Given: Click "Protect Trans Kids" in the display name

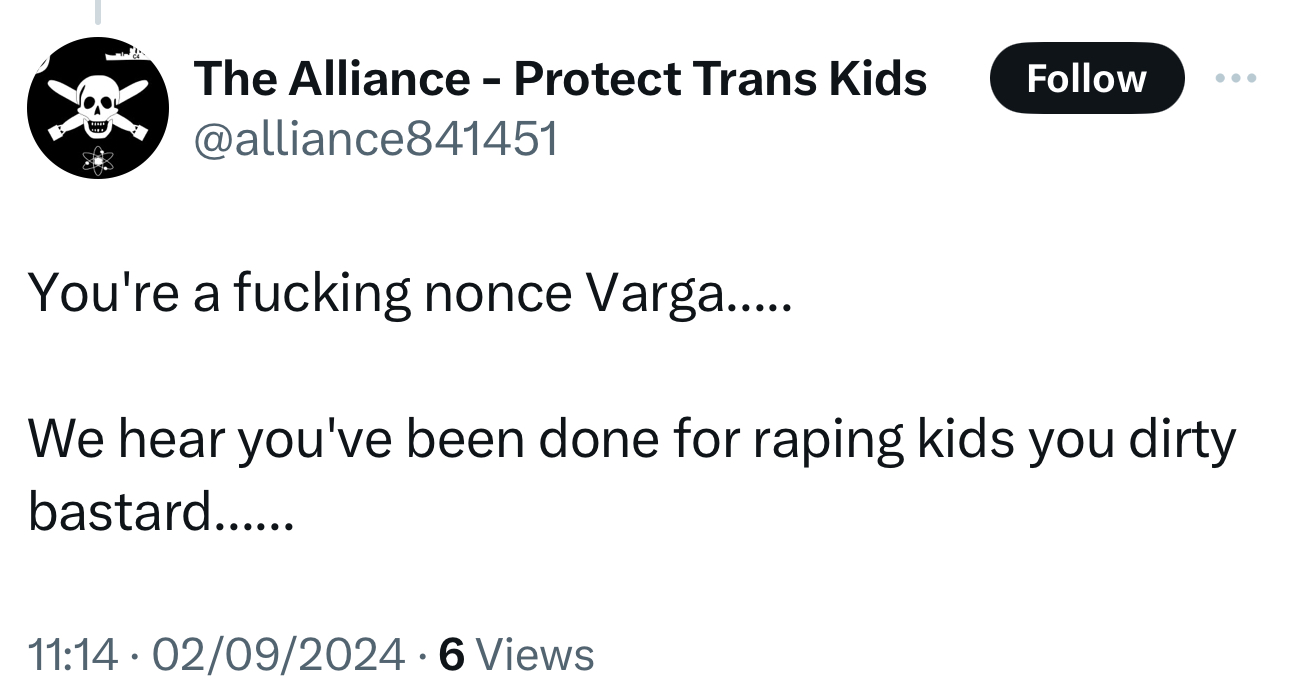Looking at the screenshot, I should coord(720,78).
